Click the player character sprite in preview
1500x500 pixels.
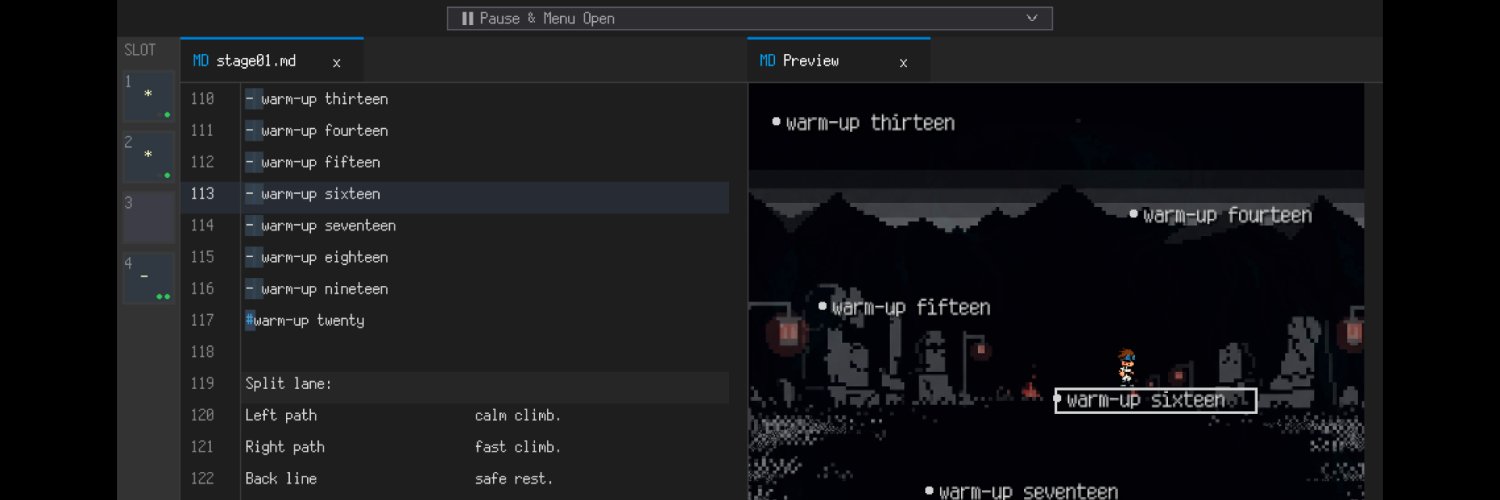click(1127, 365)
